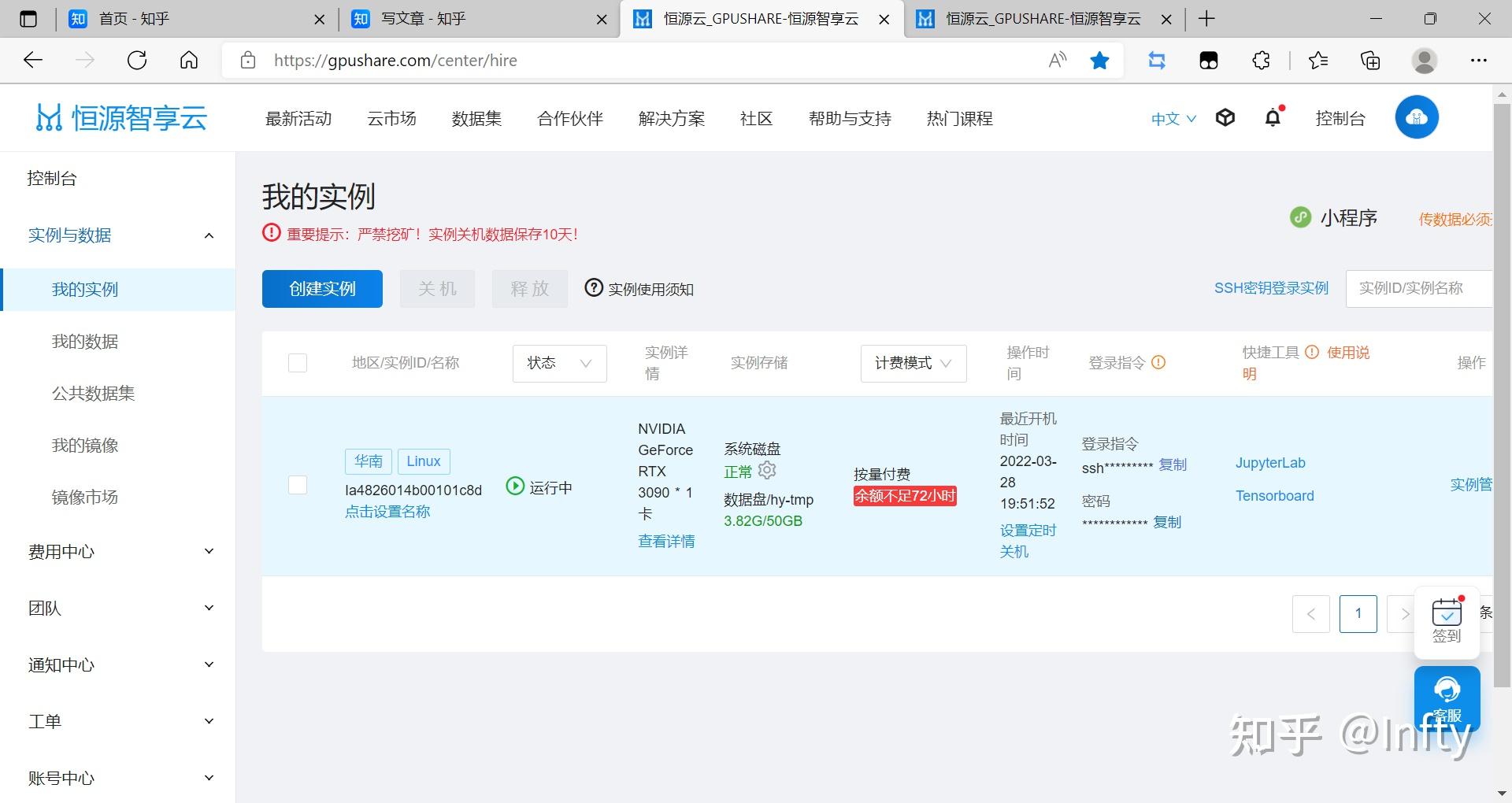
Task: Click the 创建实例 button
Action: (322, 289)
